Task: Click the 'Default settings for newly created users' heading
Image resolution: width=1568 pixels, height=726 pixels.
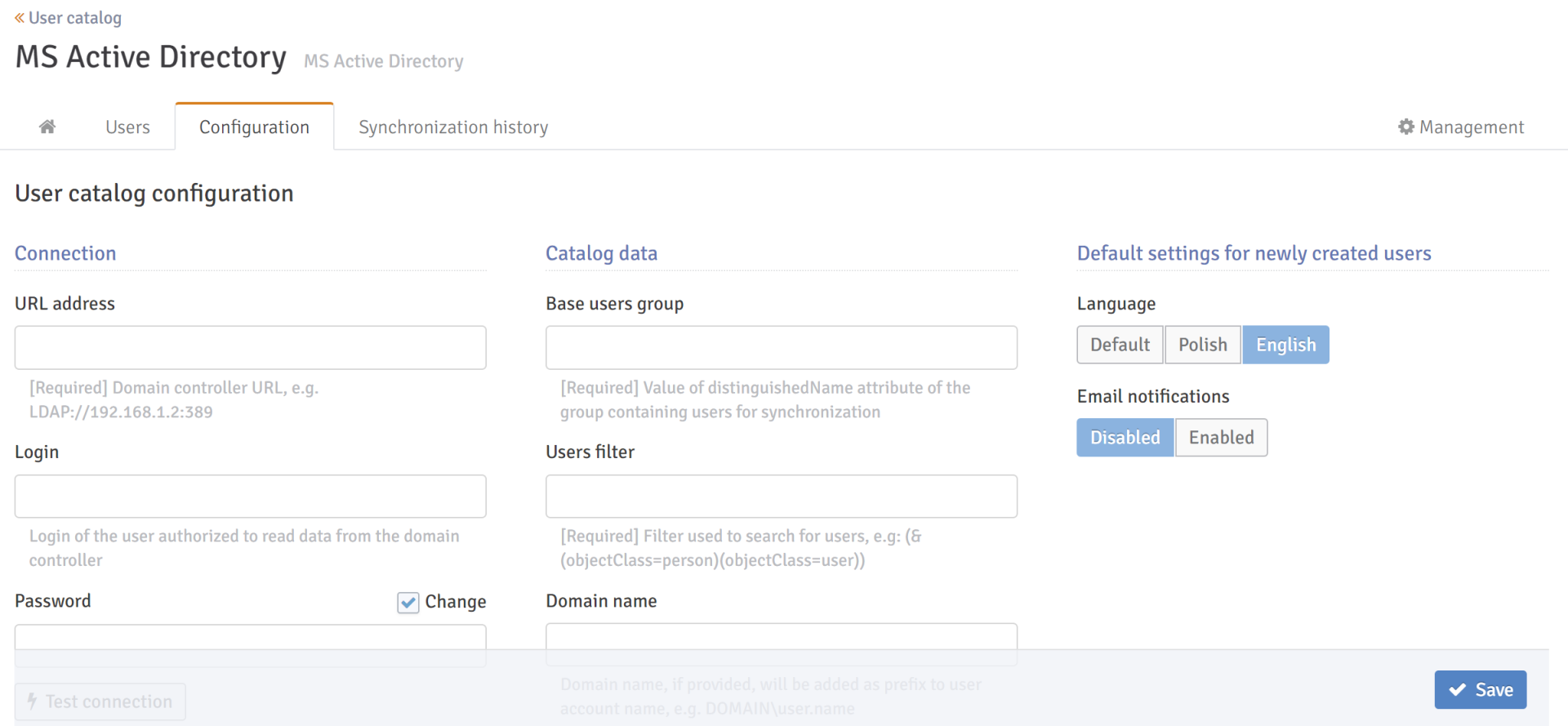Action: (x=1254, y=253)
